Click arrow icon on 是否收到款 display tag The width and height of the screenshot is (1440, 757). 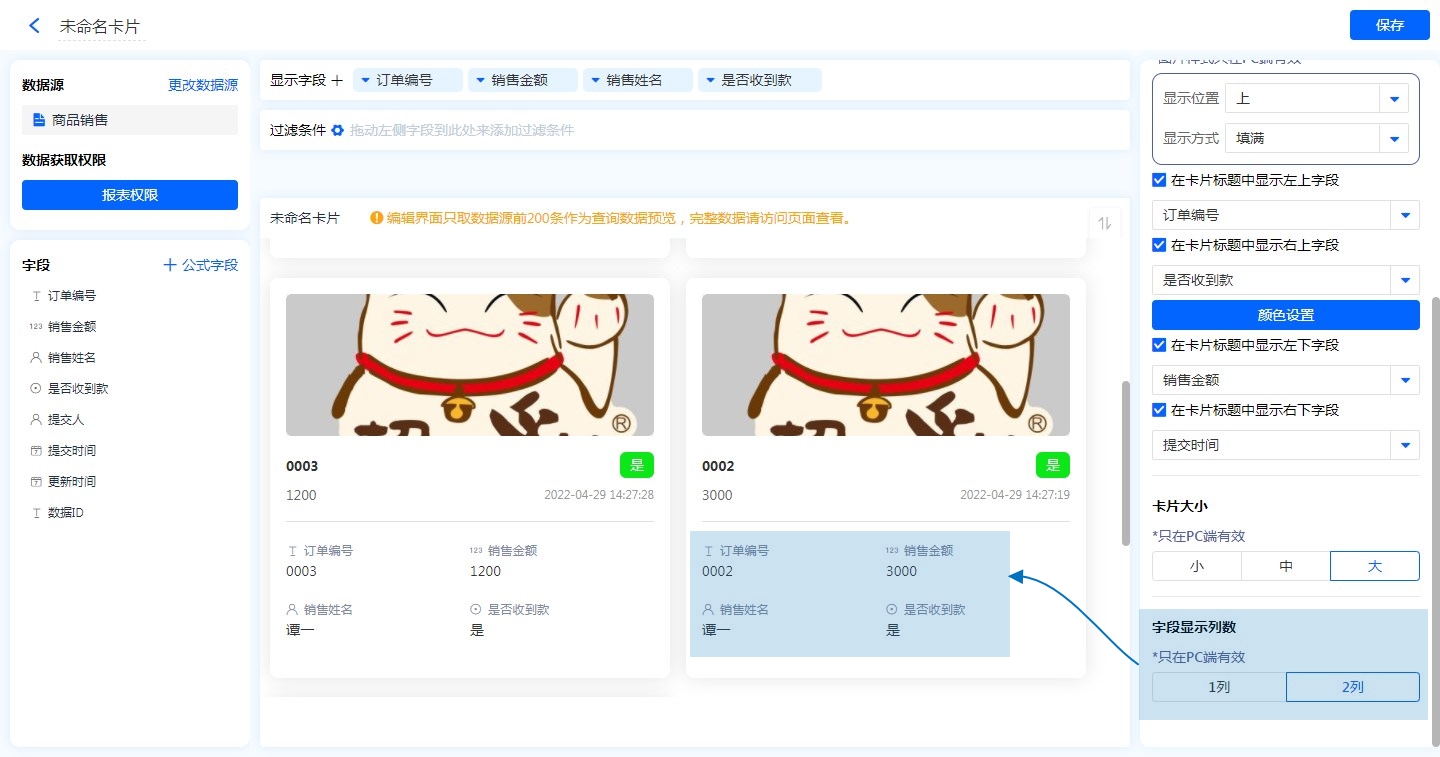(x=709, y=80)
